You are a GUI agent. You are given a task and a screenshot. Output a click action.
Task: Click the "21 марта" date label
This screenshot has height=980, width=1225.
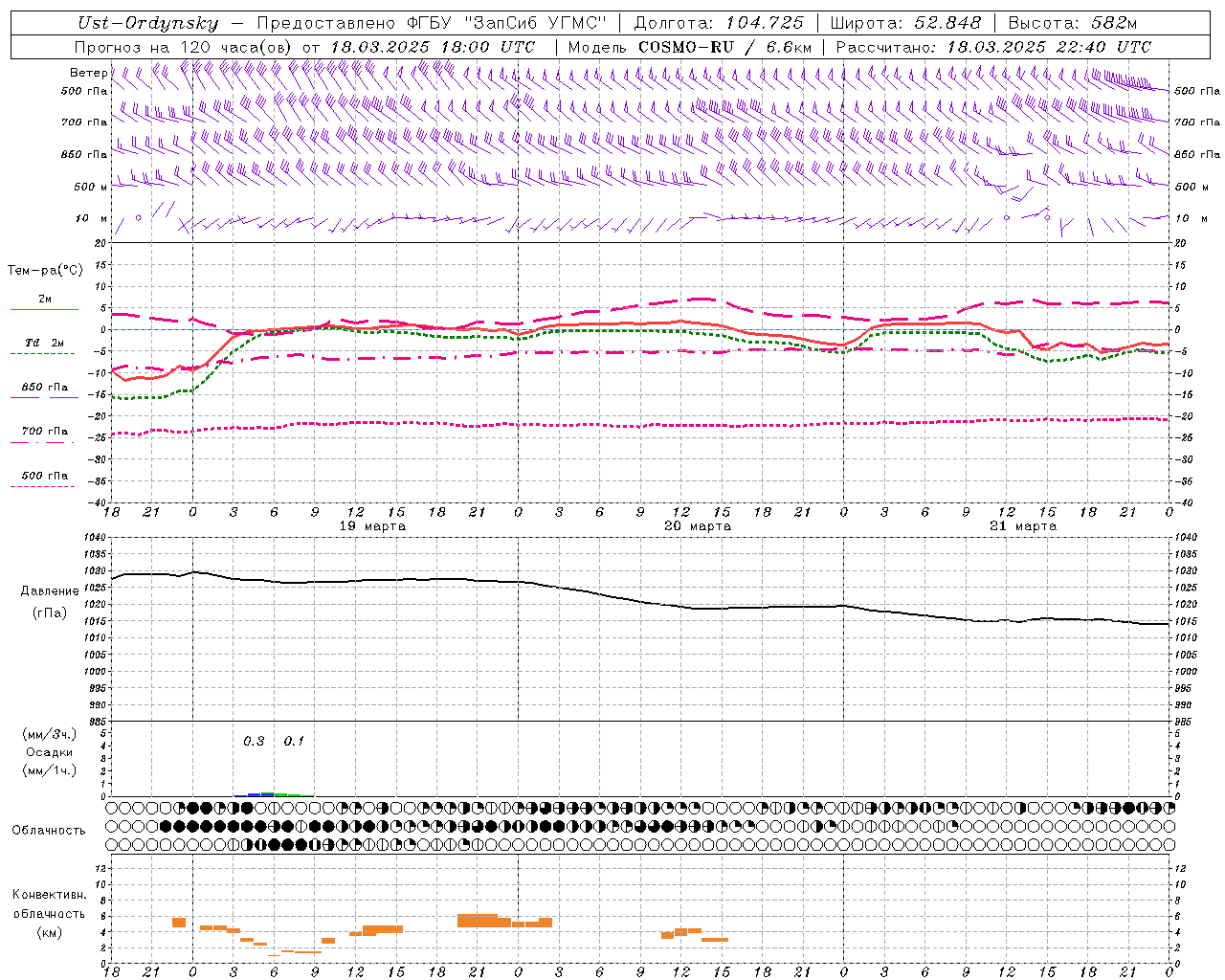coord(1023,526)
